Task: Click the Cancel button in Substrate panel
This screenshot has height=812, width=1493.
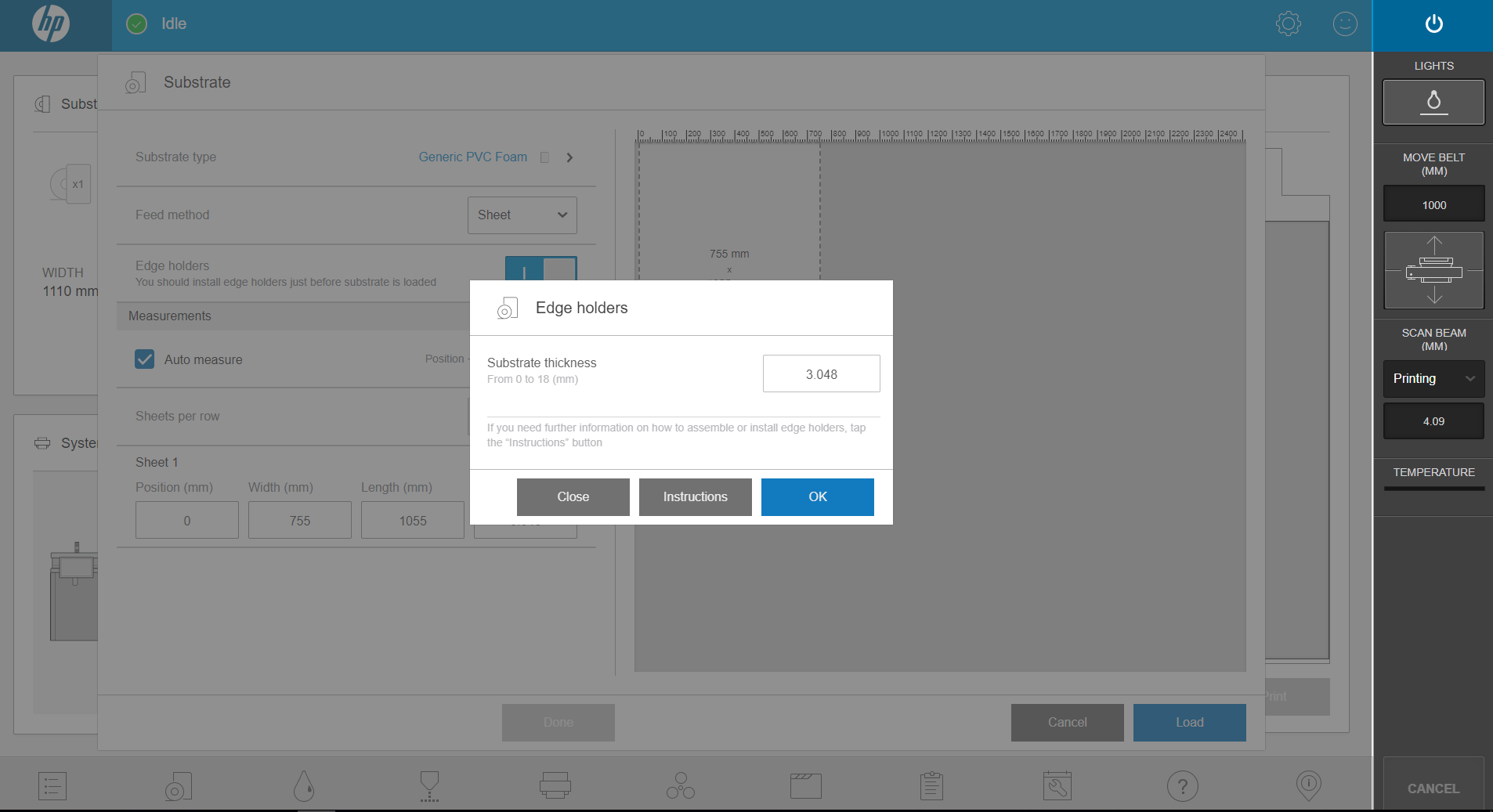Action: coord(1068,723)
